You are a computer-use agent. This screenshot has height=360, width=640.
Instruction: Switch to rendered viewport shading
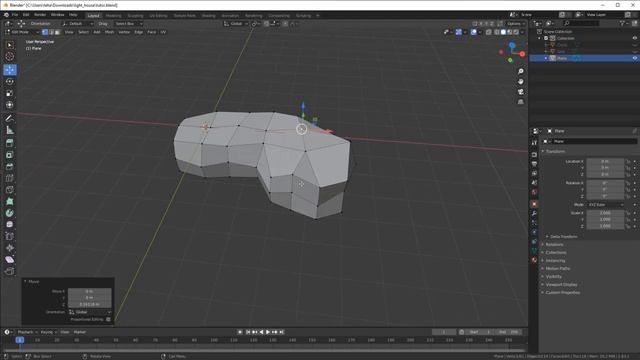516,32
